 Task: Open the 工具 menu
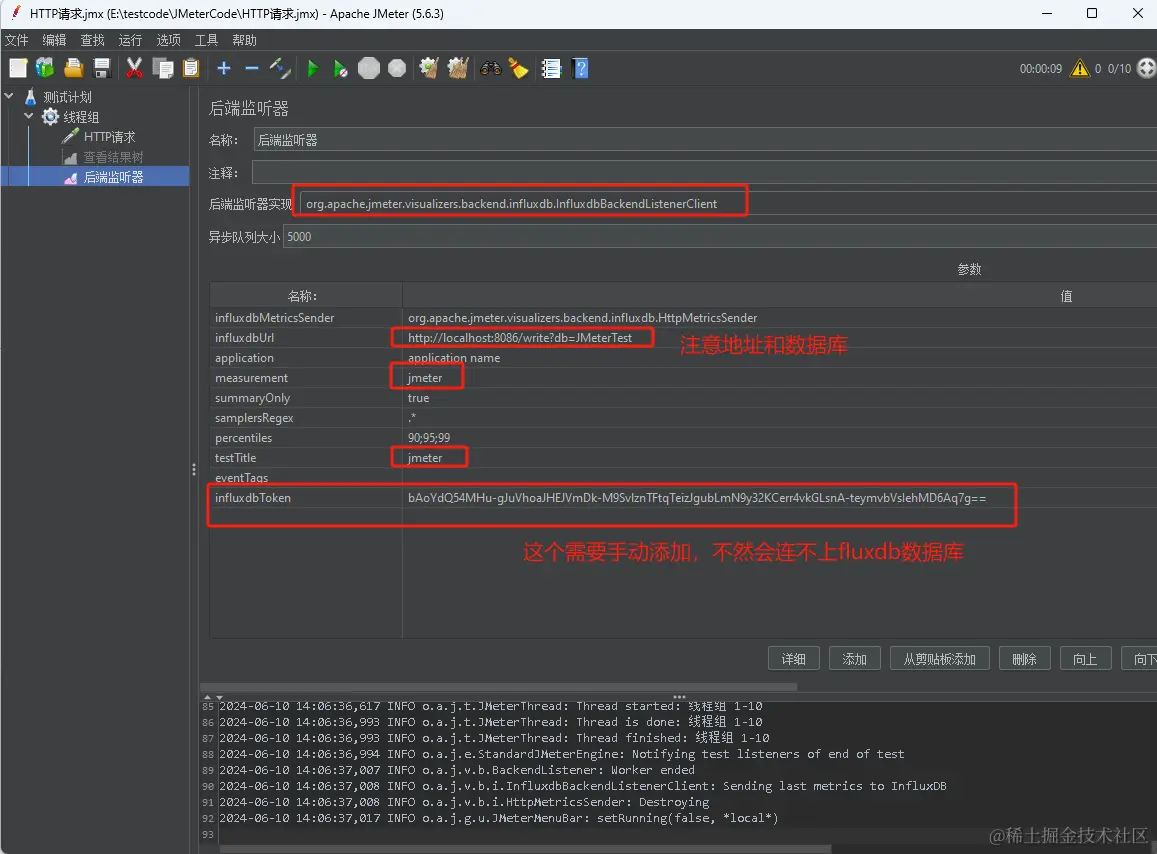coord(206,40)
